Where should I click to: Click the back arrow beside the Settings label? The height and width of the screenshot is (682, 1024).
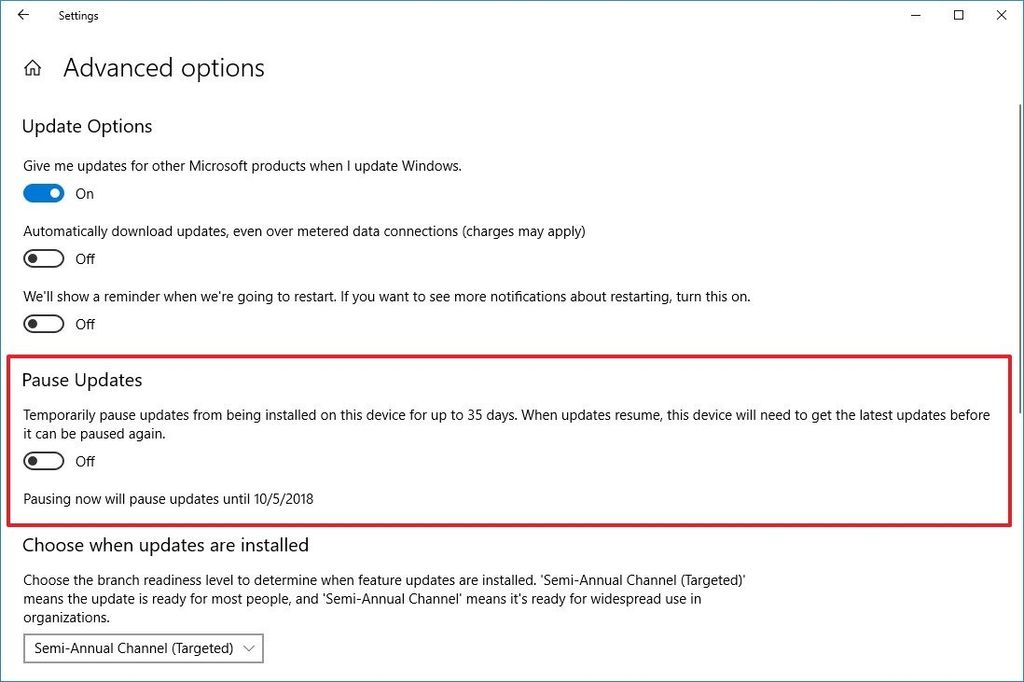pyautogui.click(x=22, y=15)
